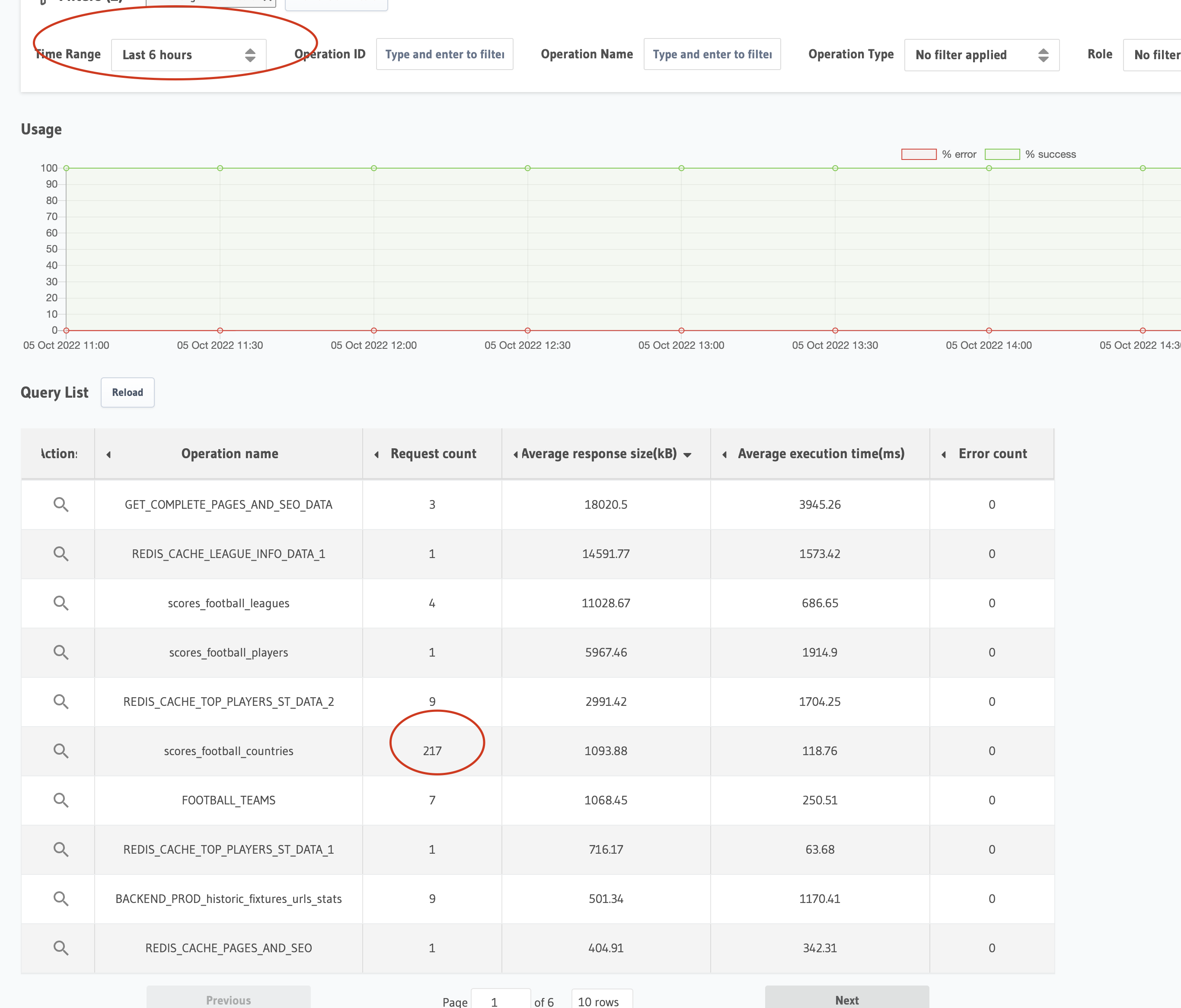Click magnifier for REDIS_CACHE_LEAGUE_INFO_DATA_1 row

[61, 553]
